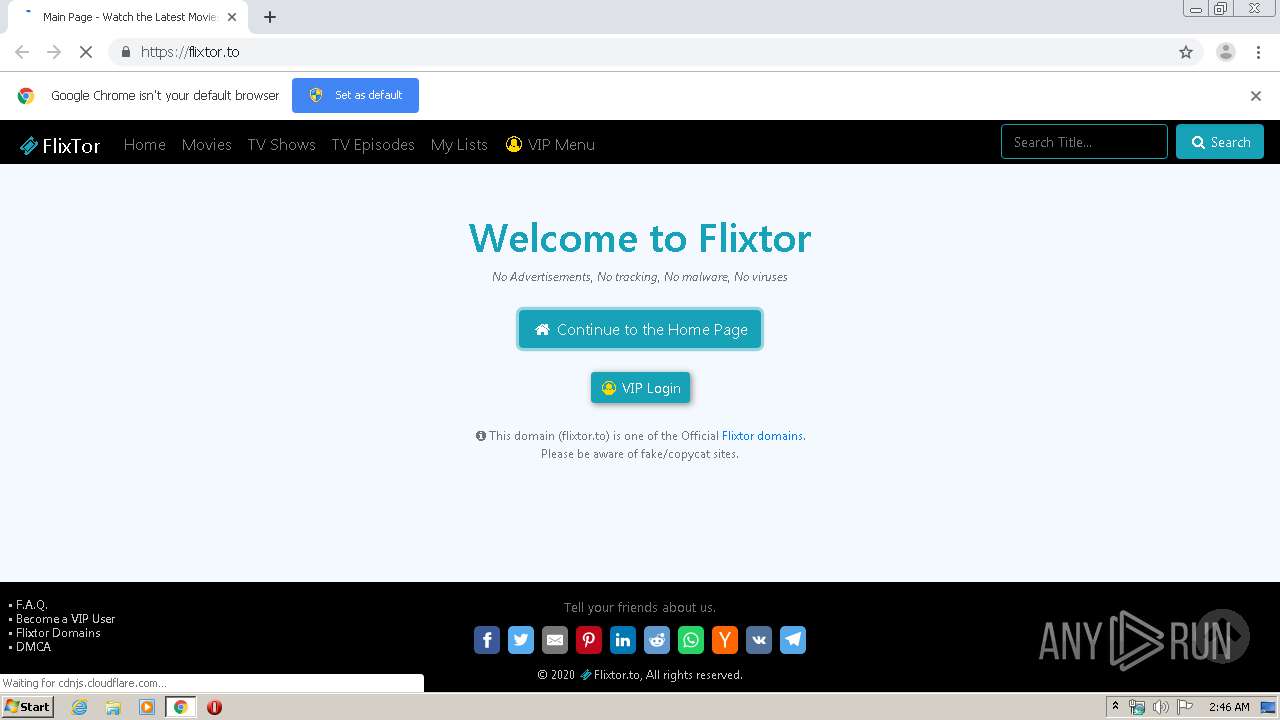Dismiss default browser notification bar
1280x720 pixels.
coord(1256,96)
